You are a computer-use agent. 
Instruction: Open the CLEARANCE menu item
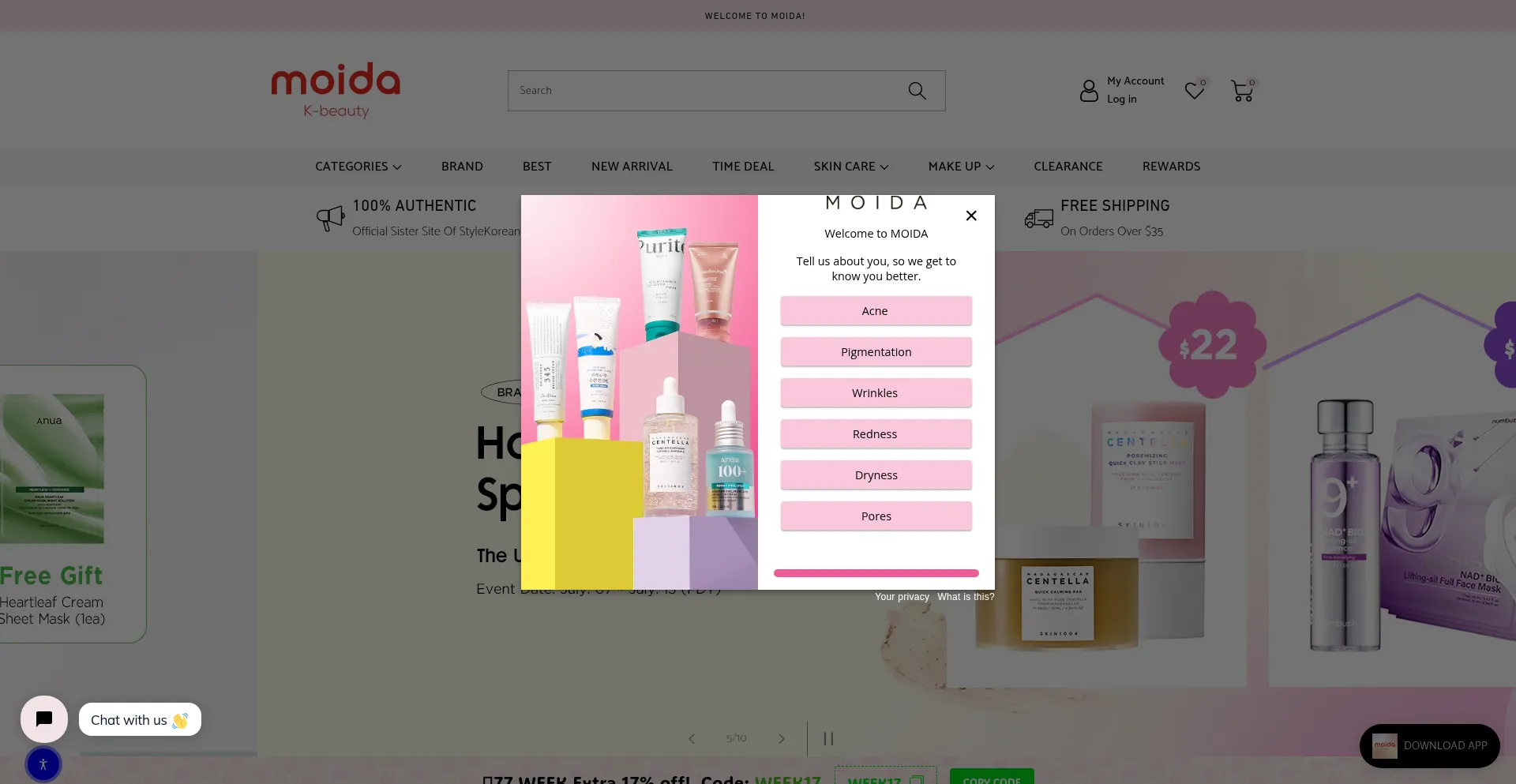coord(1068,167)
